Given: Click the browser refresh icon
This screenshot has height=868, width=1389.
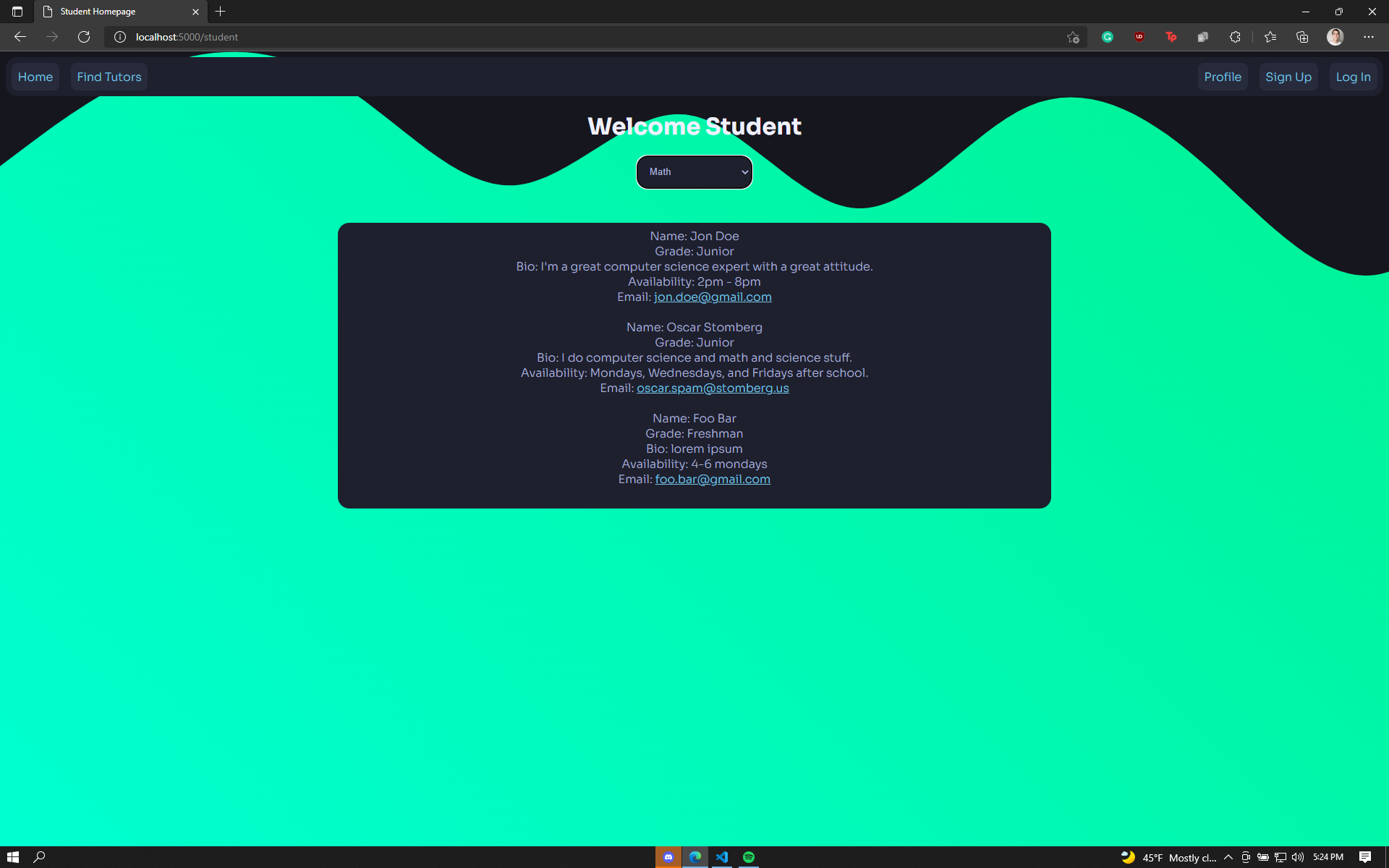Looking at the screenshot, I should click(84, 37).
